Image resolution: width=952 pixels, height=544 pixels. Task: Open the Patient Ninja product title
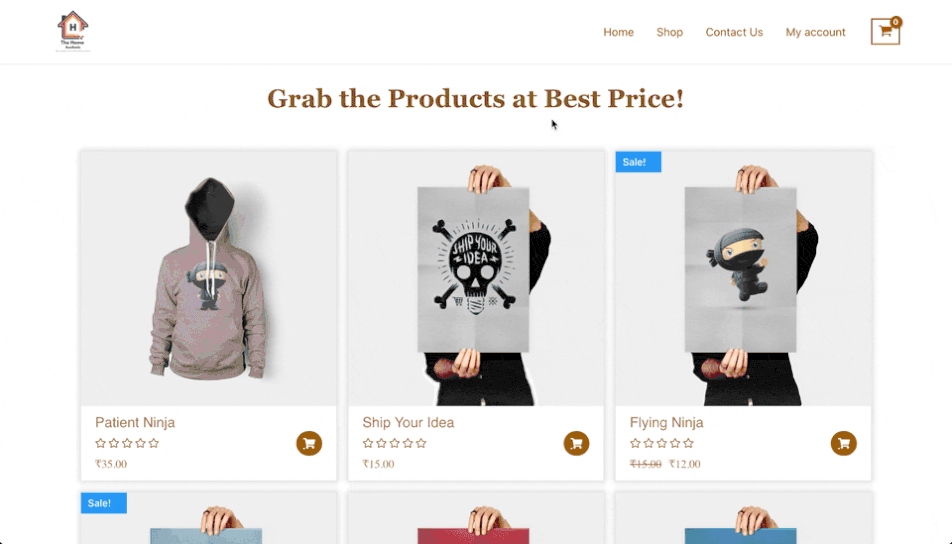pyautogui.click(x=135, y=423)
